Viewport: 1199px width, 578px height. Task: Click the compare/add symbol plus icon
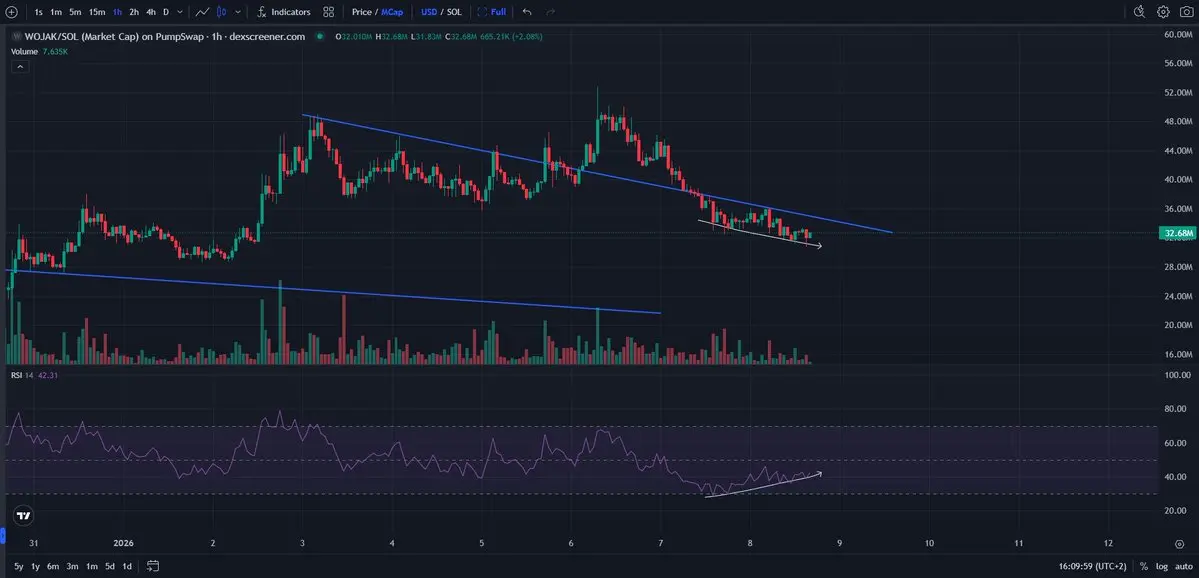11,12
